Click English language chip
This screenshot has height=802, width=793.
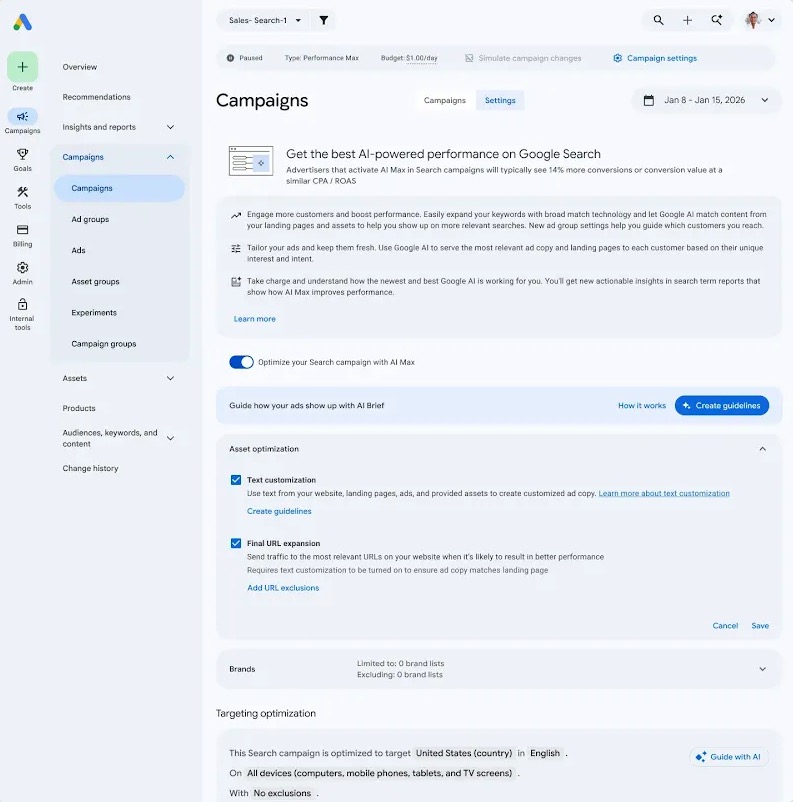(x=545, y=753)
